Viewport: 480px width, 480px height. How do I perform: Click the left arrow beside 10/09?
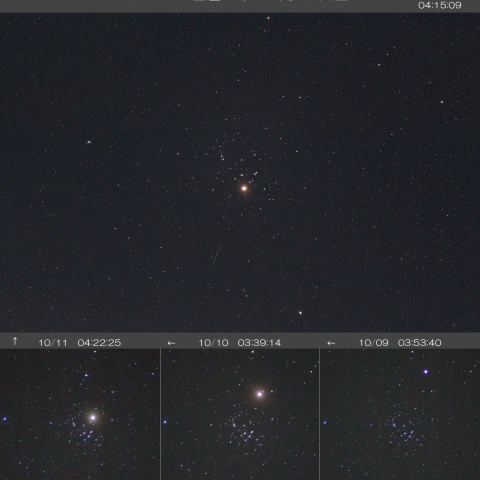[331, 343]
